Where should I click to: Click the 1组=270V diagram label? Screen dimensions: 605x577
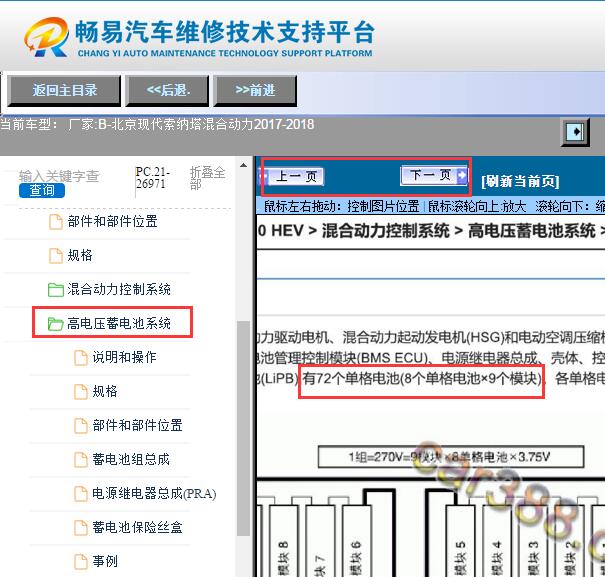click(x=450, y=457)
